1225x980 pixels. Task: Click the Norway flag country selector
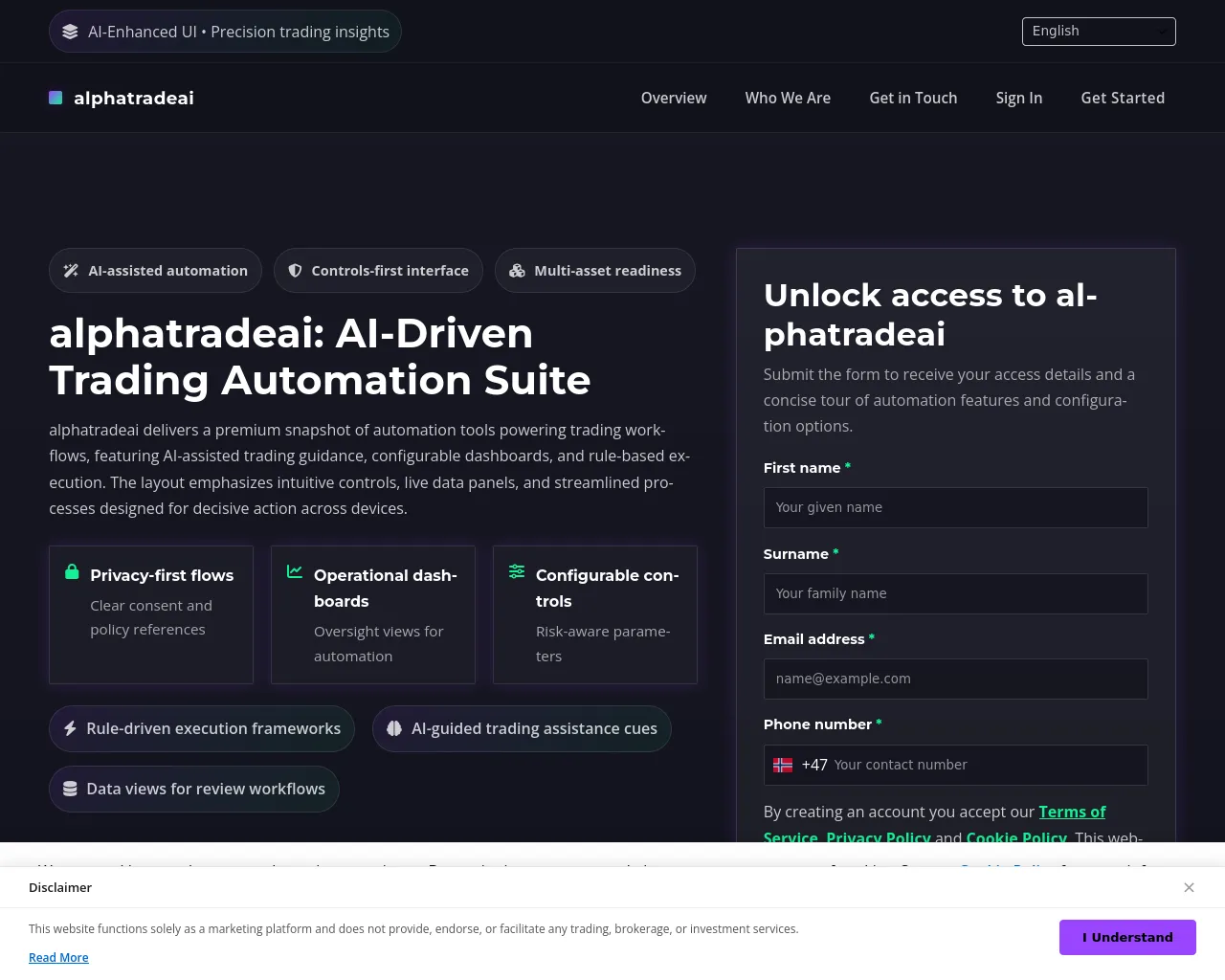[783, 765]
